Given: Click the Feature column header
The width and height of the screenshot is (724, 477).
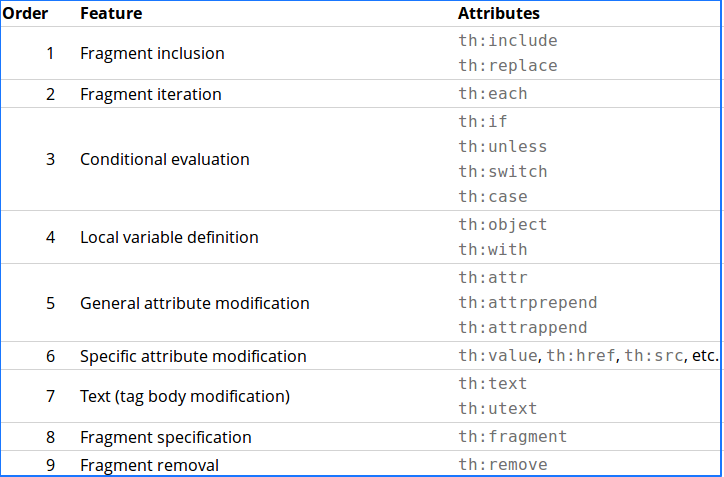Looking at the screenshot, I should (111, 13).
